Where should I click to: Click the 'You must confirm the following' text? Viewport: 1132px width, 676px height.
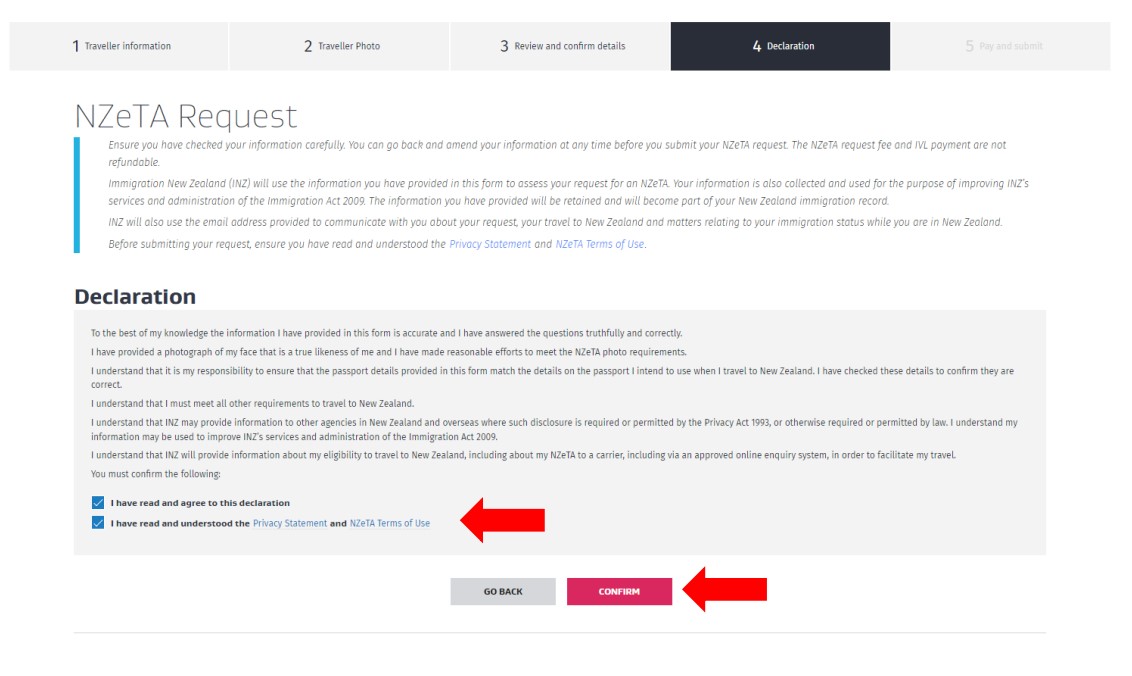click(x=155, y=474)
